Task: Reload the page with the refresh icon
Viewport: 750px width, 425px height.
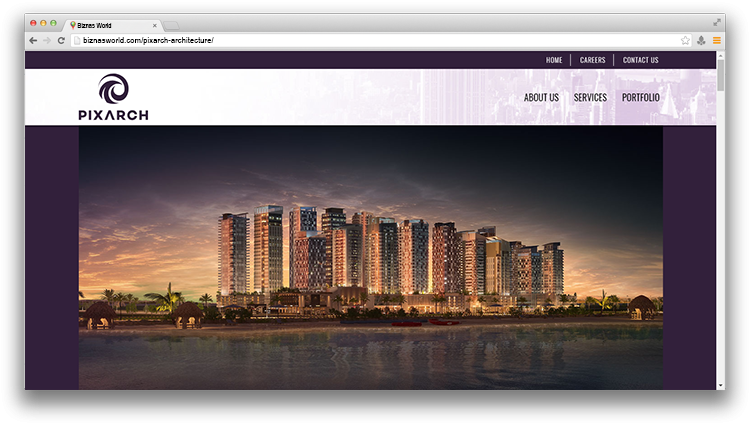Action: coord(61,40)
